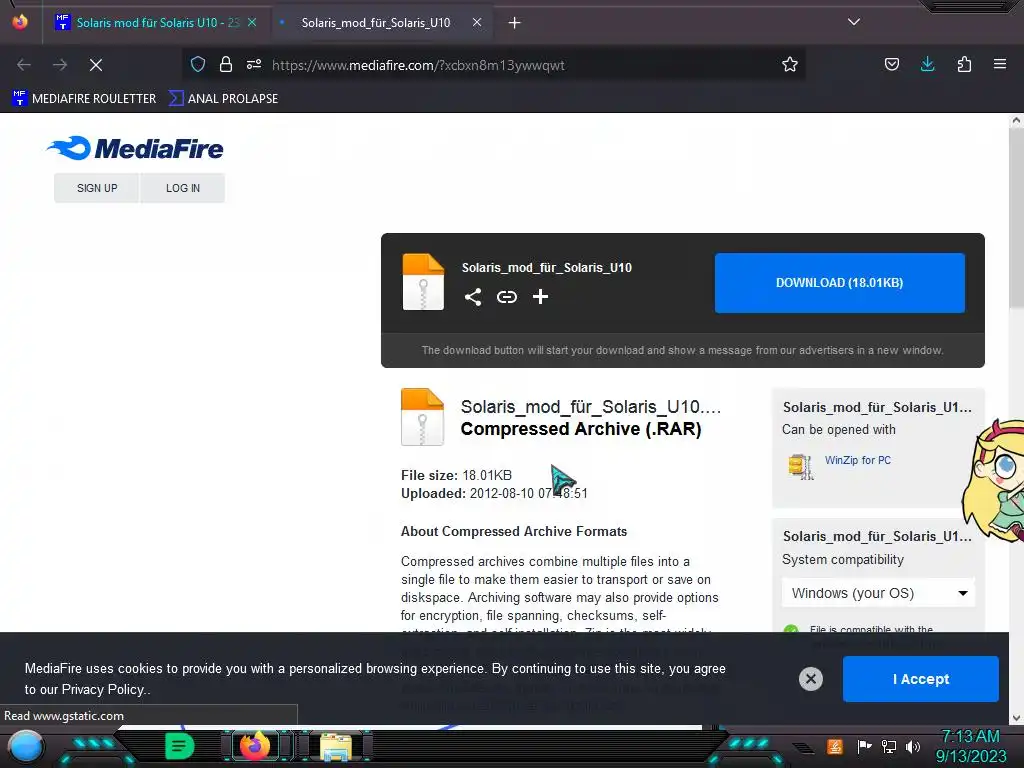
Task: Add file to account plus icon
Action: 540,297
